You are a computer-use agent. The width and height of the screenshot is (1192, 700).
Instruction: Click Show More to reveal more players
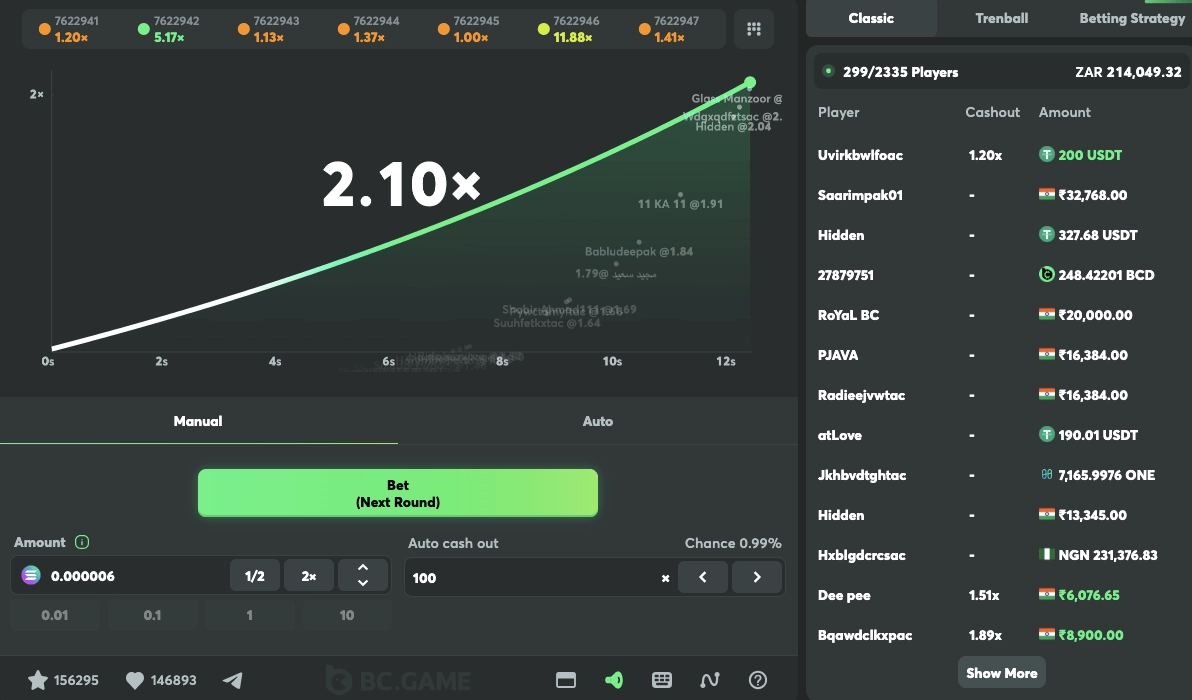[x=1001, y=672]
